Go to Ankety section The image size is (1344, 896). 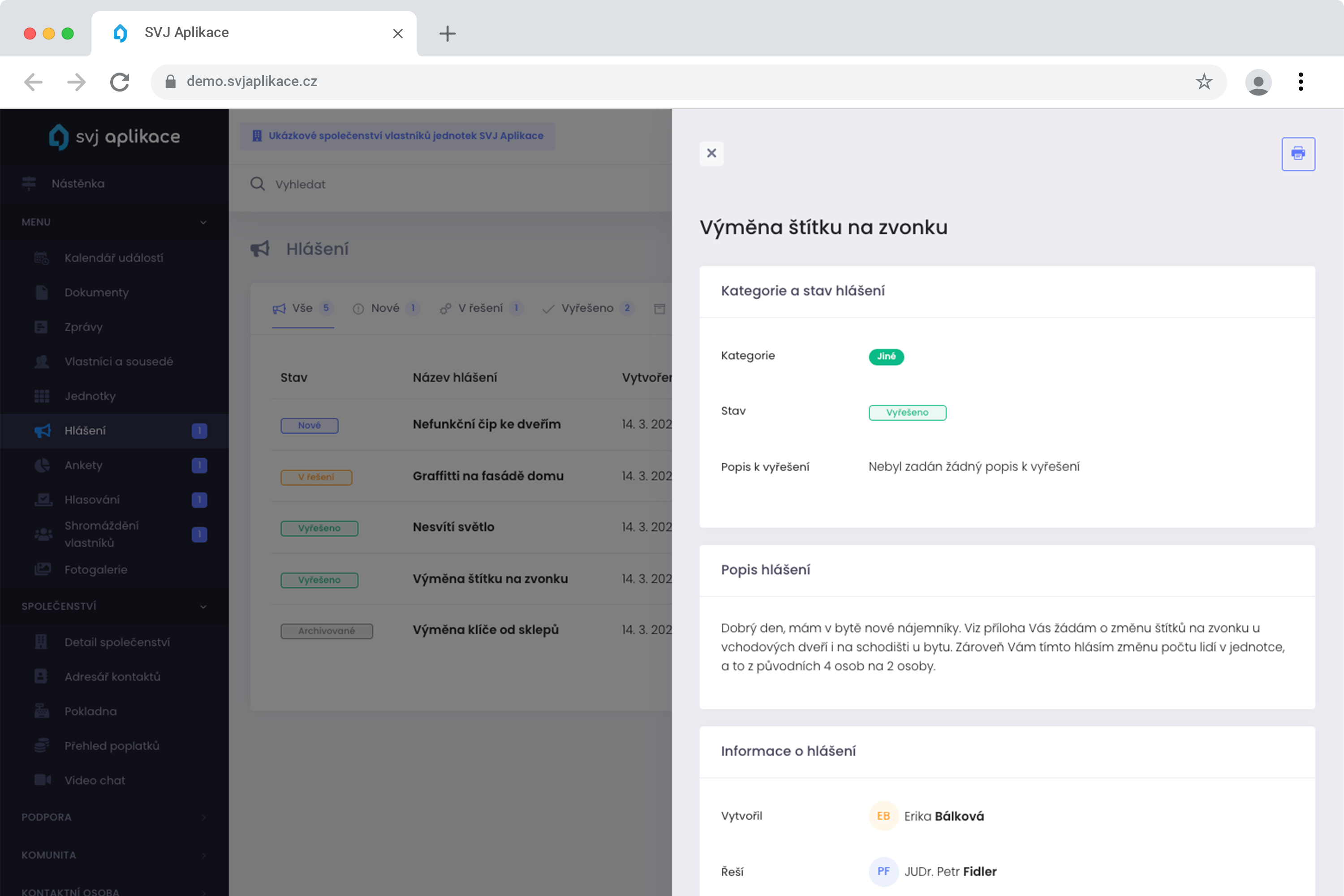[x=83, y=465]
